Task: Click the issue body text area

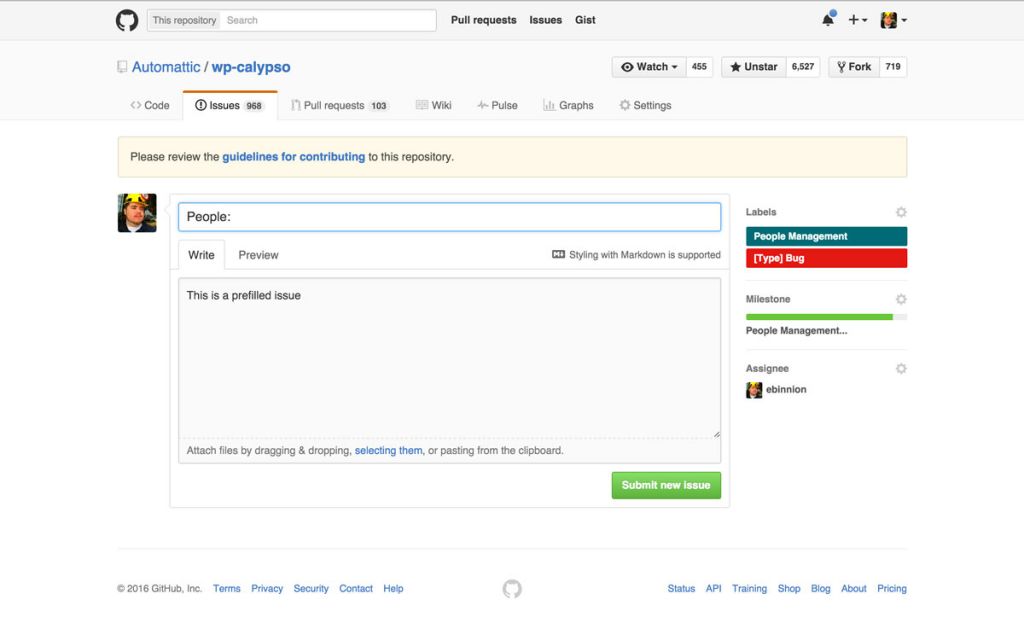Action: coord(449,358)
